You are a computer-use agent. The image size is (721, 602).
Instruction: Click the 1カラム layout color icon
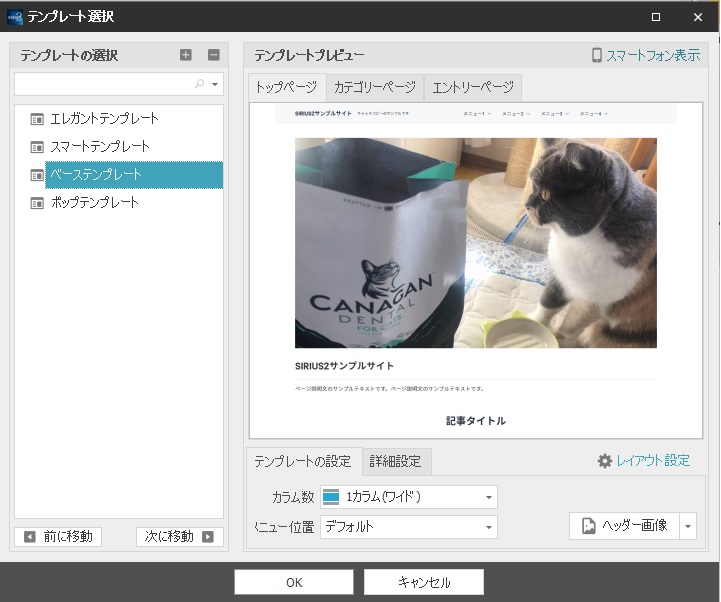pos(331,497)
